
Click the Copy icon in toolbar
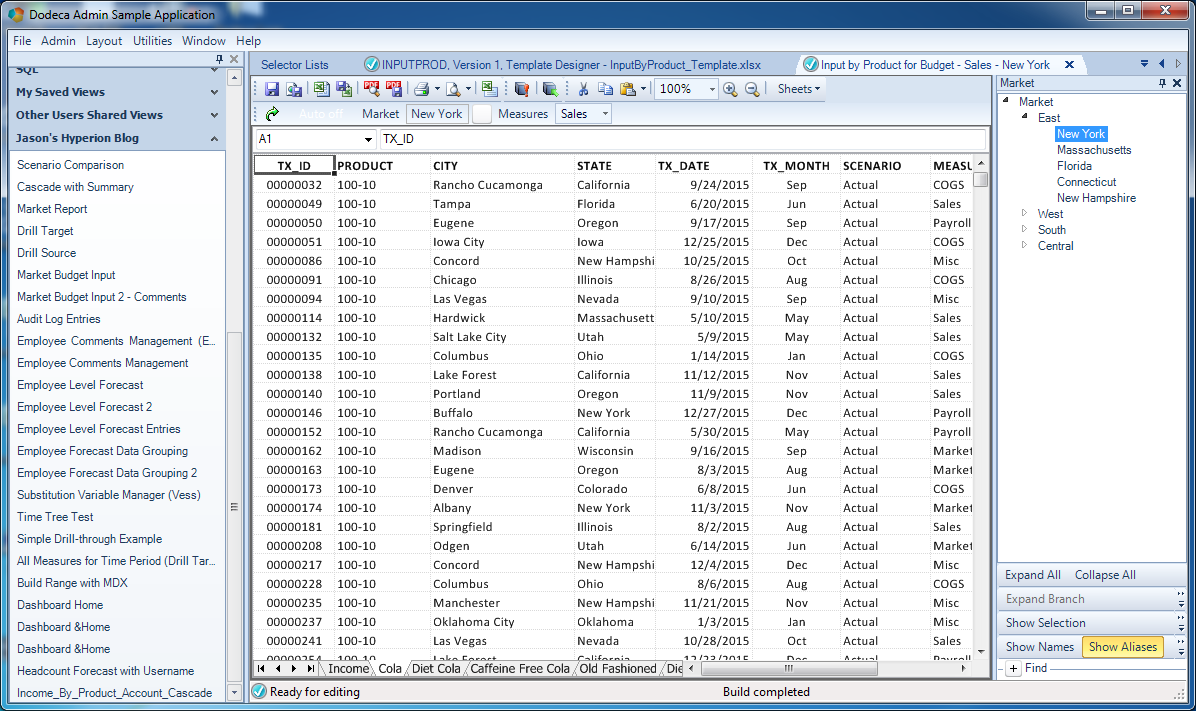[x=606, y=89]
